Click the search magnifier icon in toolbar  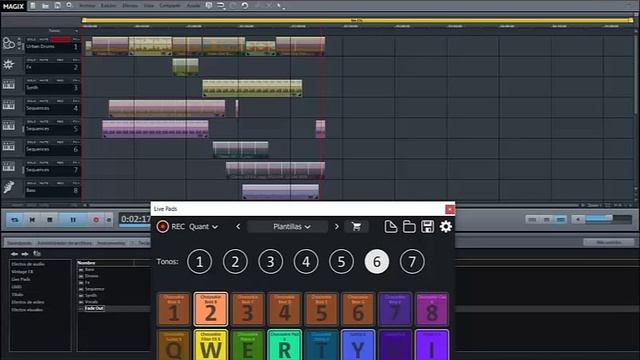69,6
